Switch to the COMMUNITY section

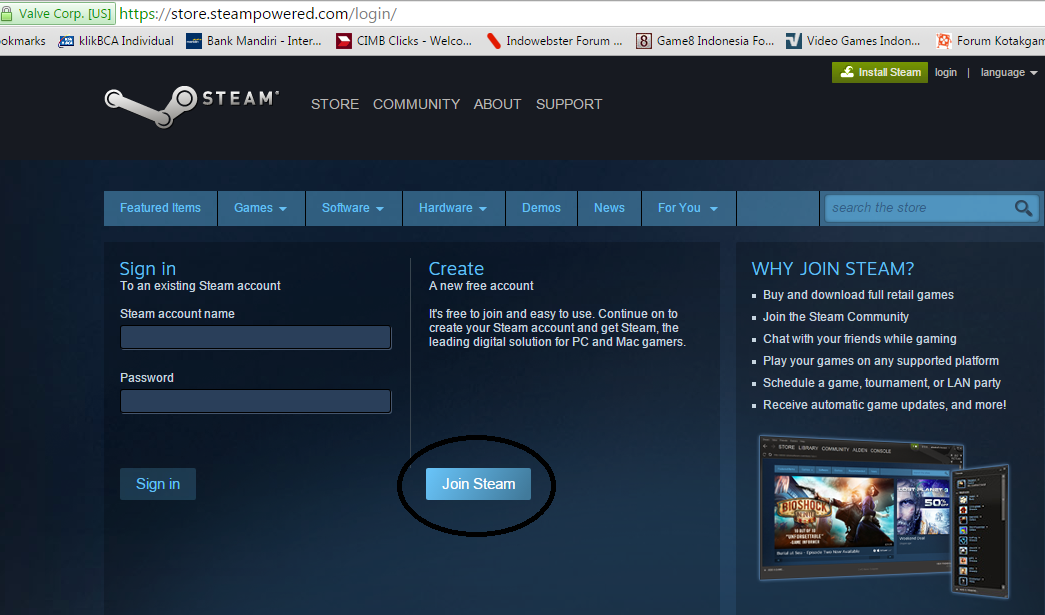point(416,104)
